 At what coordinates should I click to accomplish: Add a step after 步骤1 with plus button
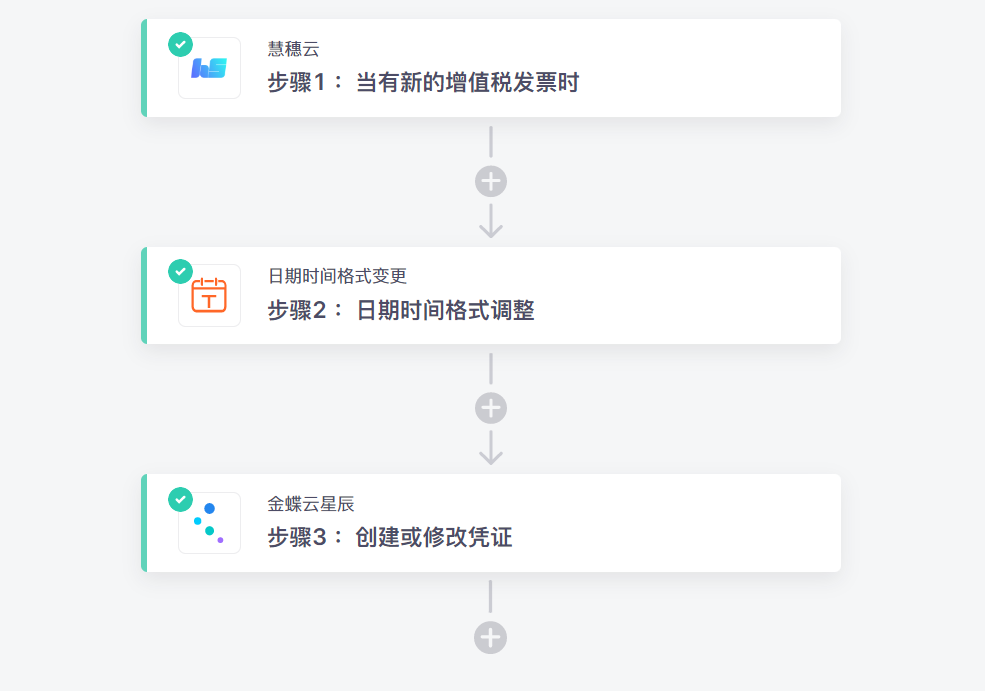[491, 182]
